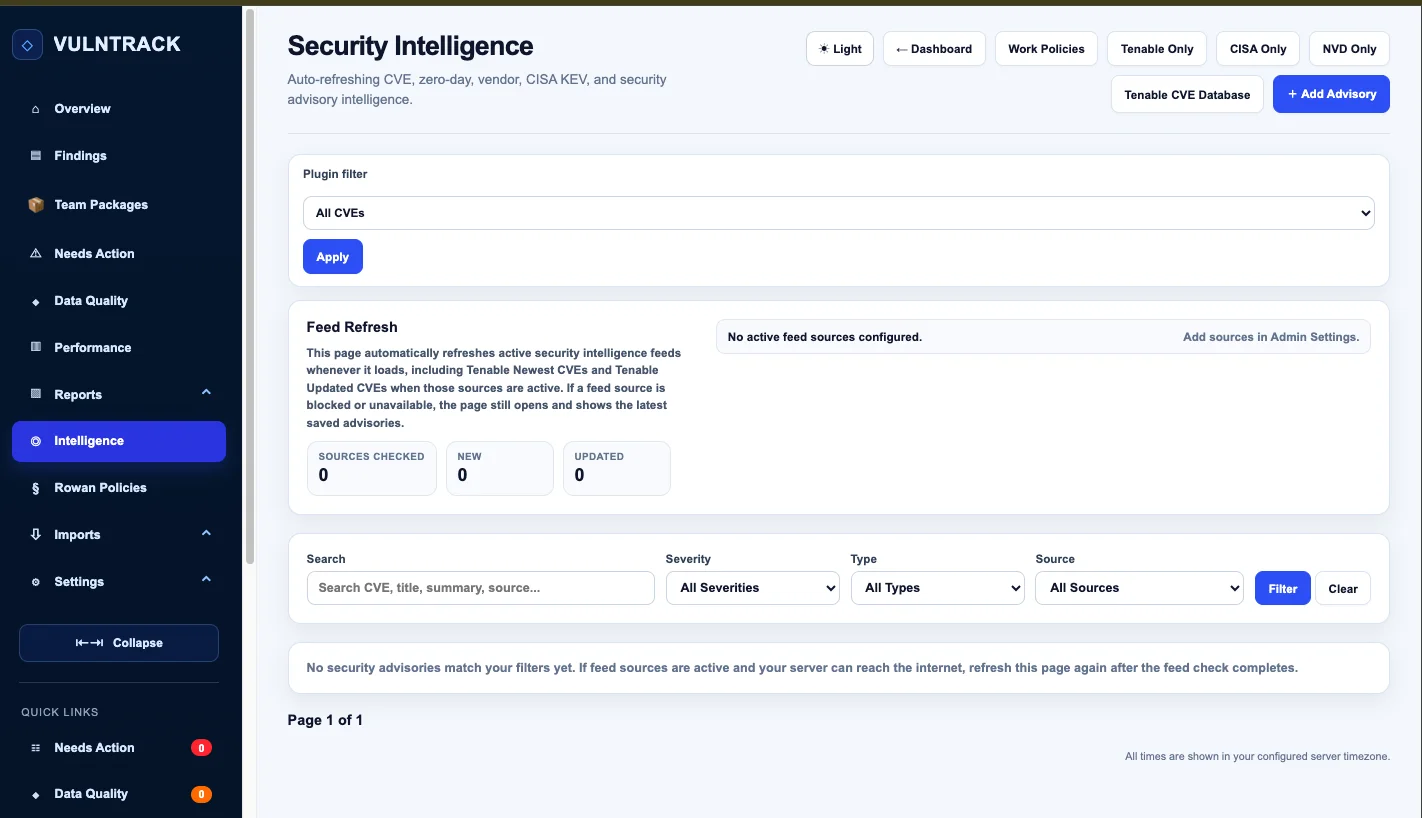This screenshot has width=1422, height=818.
Task: Click the Clear filters button
Action: coord(1343,588)
